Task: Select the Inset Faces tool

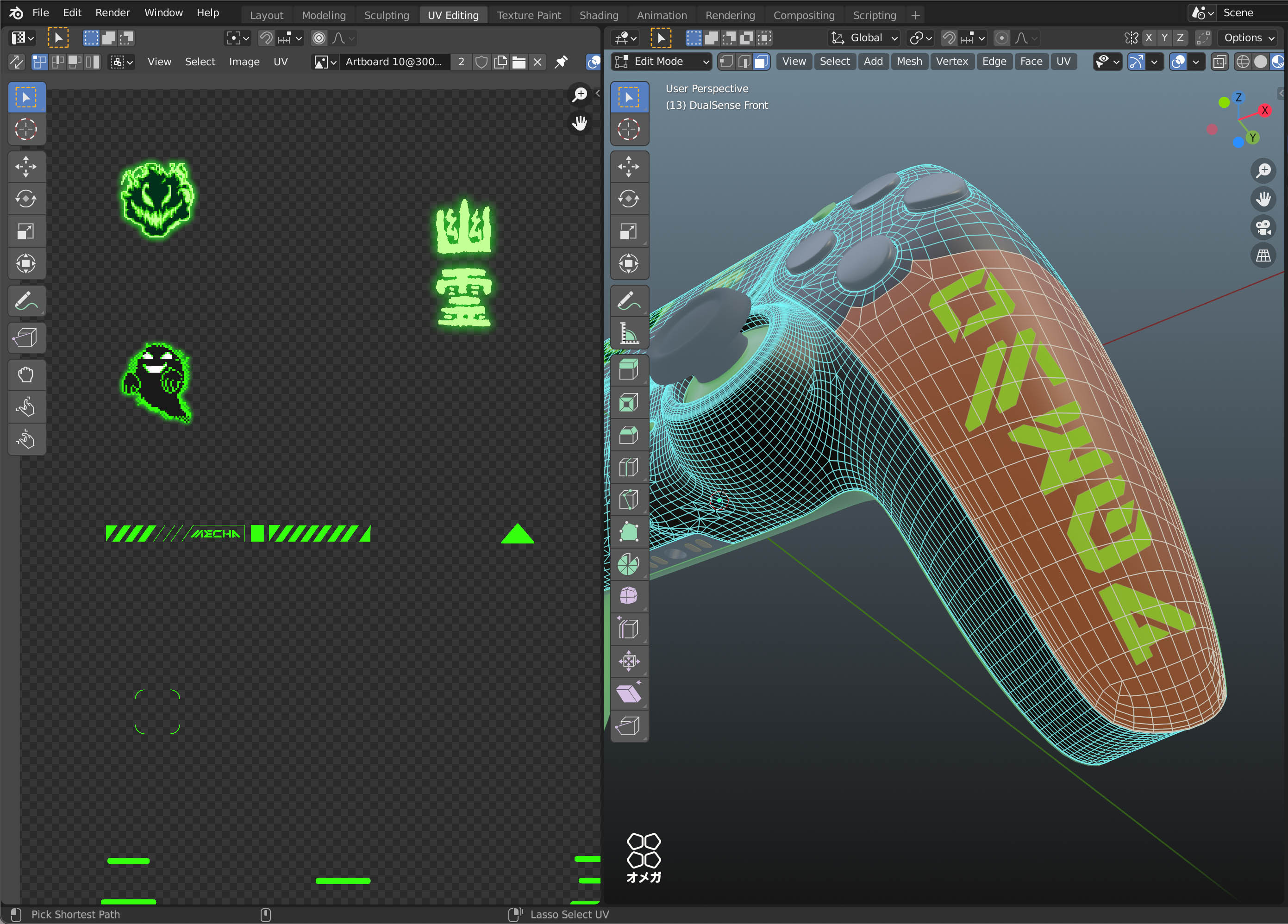Action: (629, 403)
